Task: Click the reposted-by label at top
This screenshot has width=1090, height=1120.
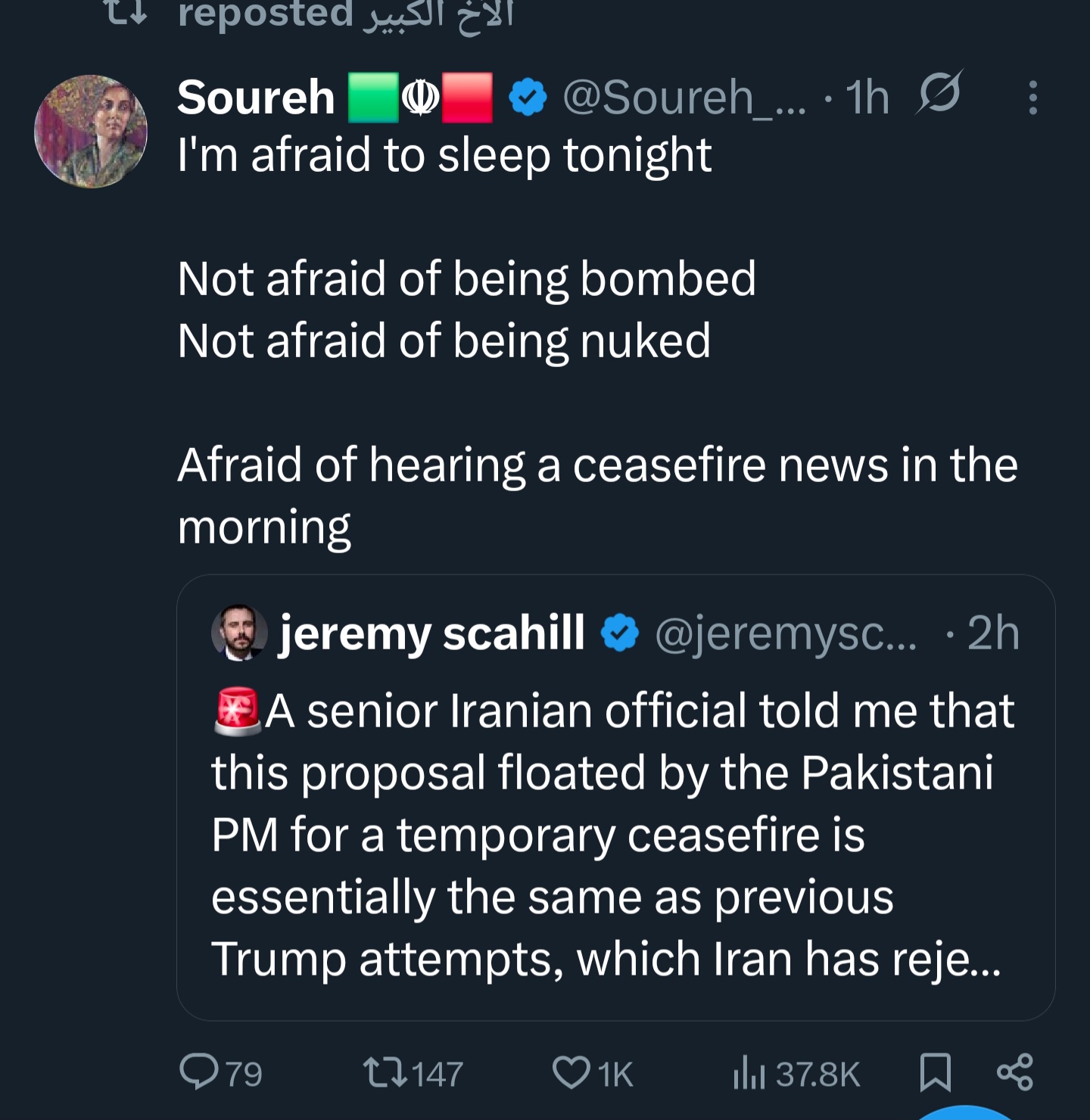Action: coord(344,14)
